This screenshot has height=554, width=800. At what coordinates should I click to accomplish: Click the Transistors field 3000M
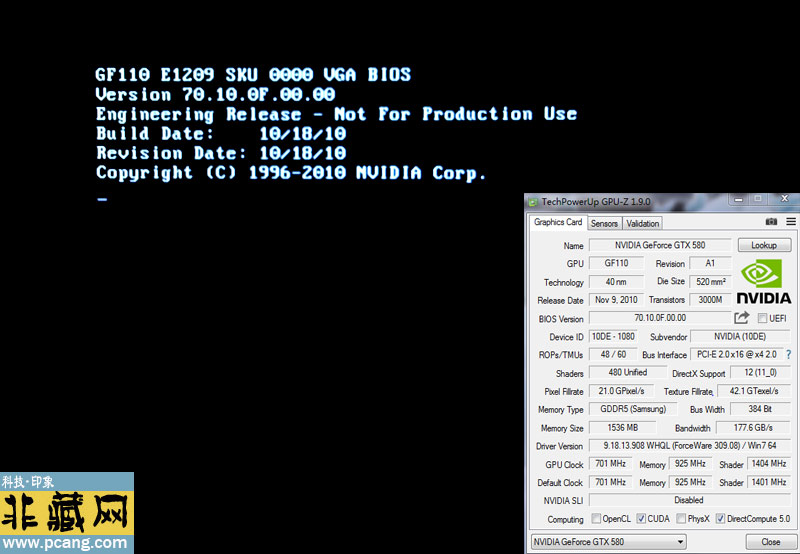[710, 300]
